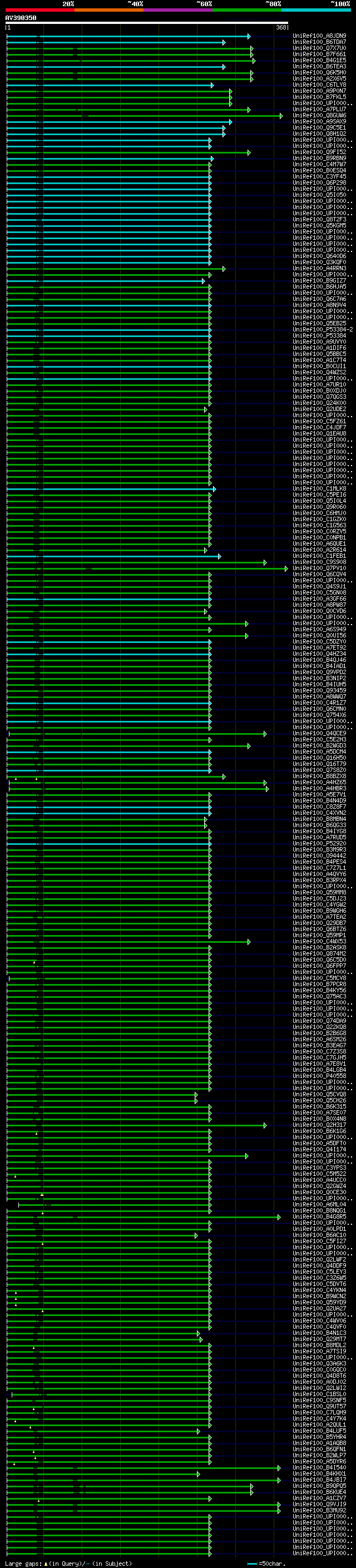This screenshot has height=1568, width=356.
Task: Select hit UniRef100_A9SAX9
Action: pyautogui.click(x=319, y=121)
